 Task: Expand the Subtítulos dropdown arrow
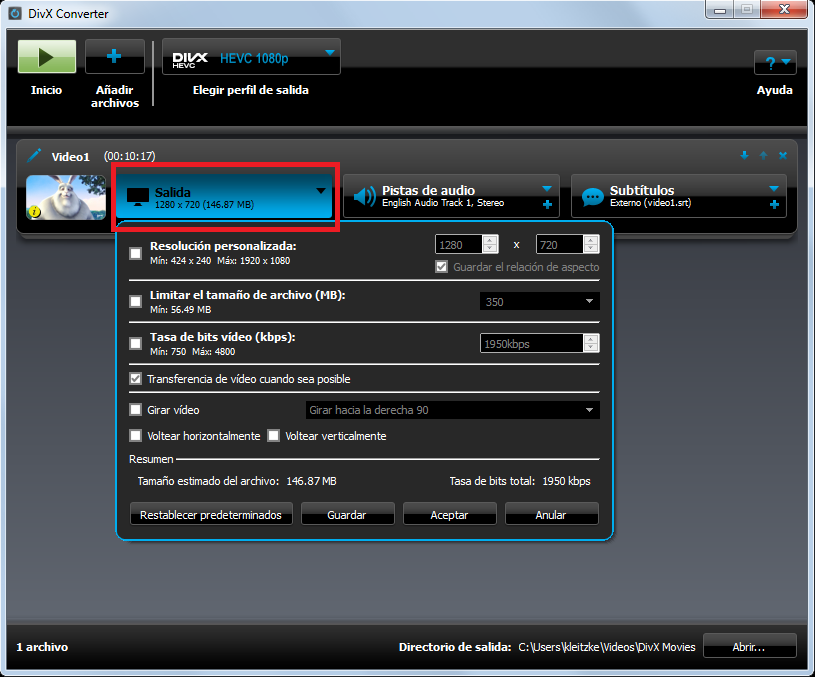pos(774,188)
